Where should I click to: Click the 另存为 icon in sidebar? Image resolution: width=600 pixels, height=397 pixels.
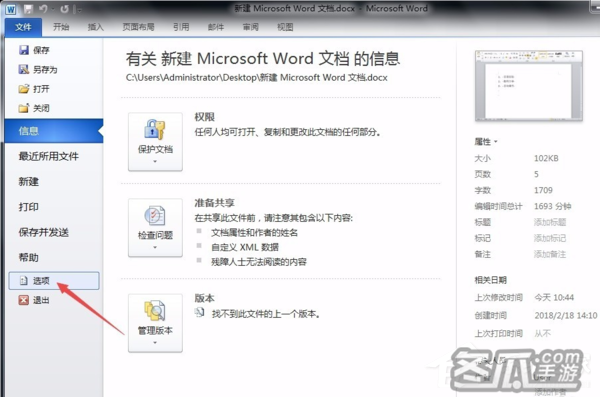pyautogui.click(x=24, y=69)
